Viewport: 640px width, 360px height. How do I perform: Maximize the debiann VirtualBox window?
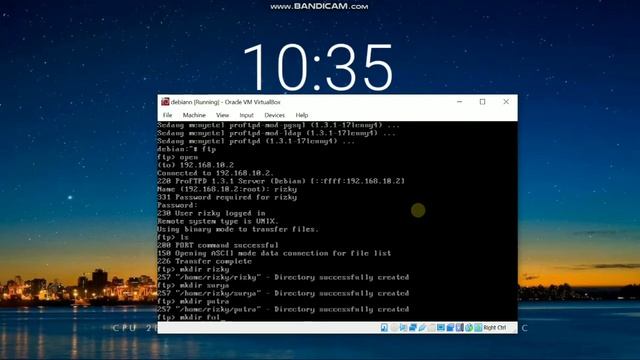[x=482, y=102]
